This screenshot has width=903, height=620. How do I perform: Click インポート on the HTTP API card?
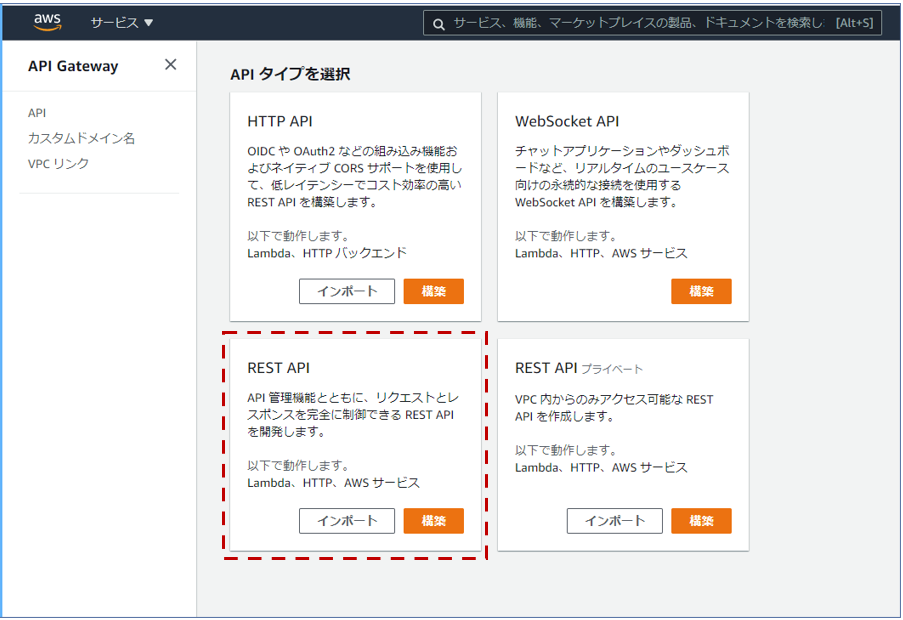tap(346, 291)
